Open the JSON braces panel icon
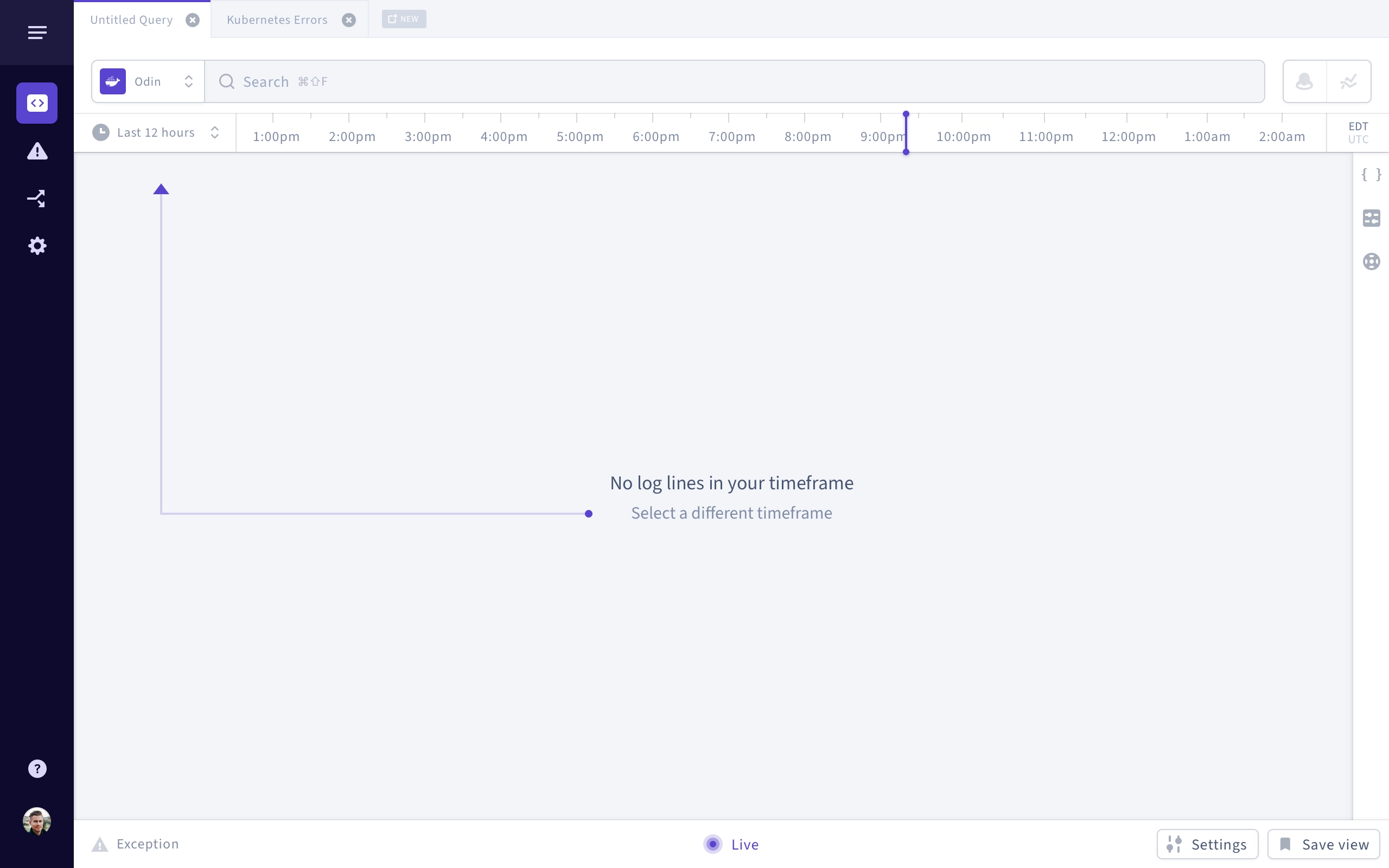The image size is (1389, 868). tap(1371, 175)
